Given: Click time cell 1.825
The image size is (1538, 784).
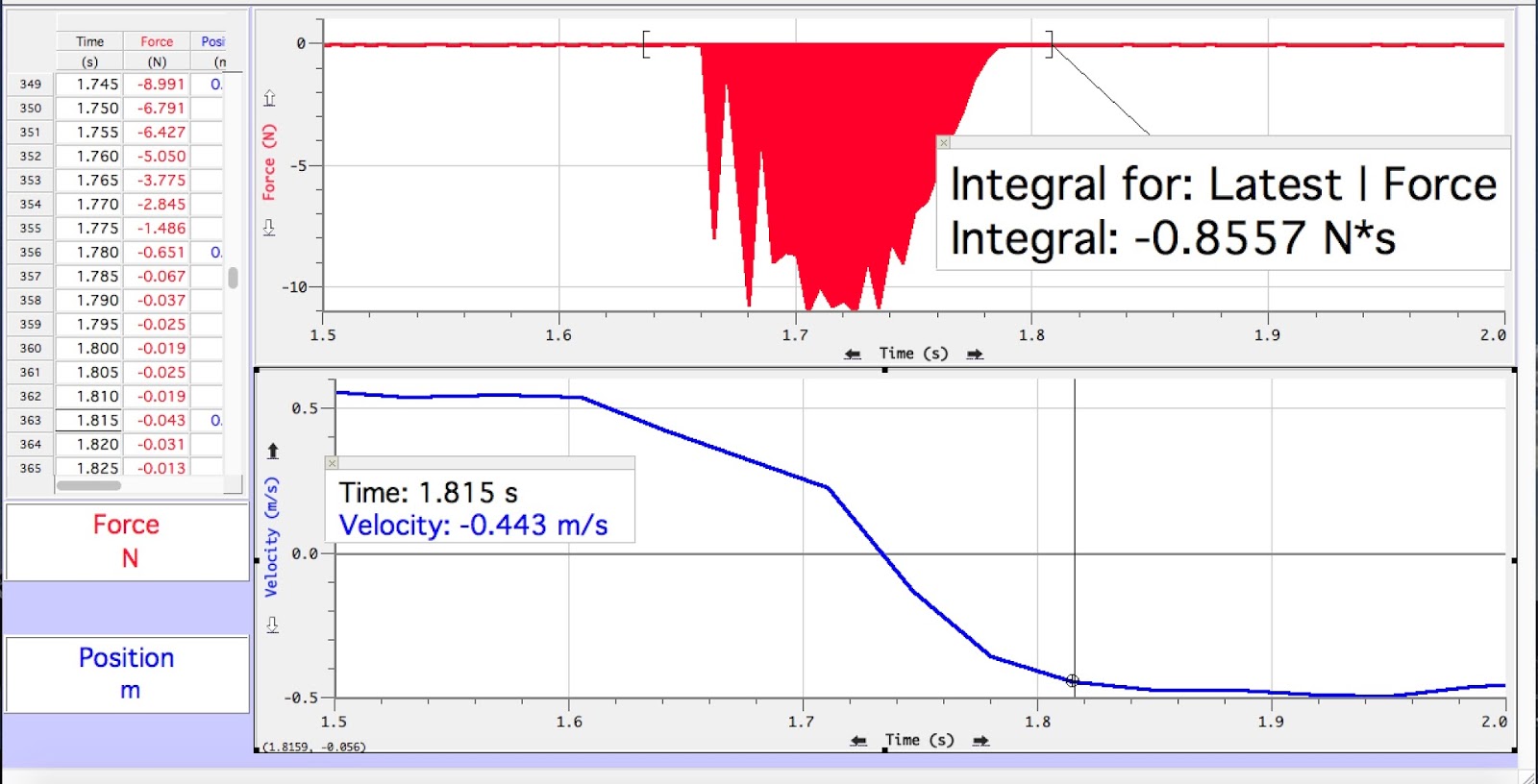Looking at the screenshot, I should point(89,468).
